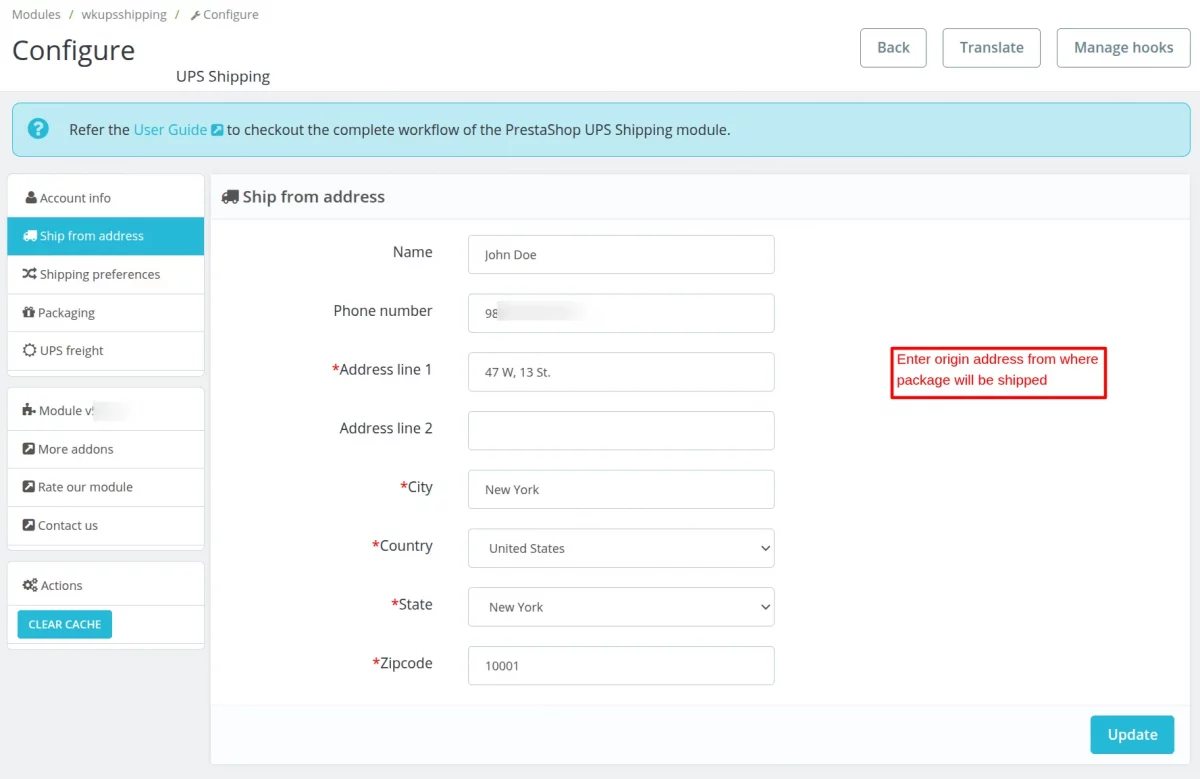
Task: Switch to the Packaging section
Action: click(x=66, y=313)
